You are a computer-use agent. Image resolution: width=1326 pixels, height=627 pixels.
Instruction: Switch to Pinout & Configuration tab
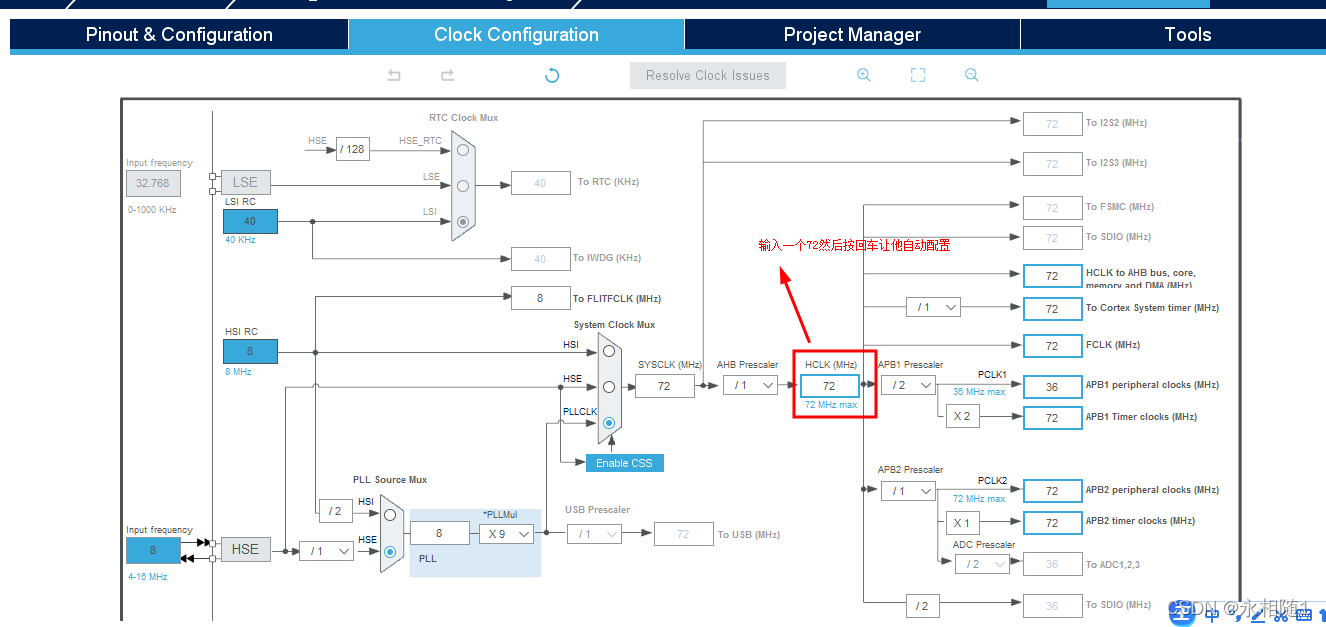tap(179, 35)
